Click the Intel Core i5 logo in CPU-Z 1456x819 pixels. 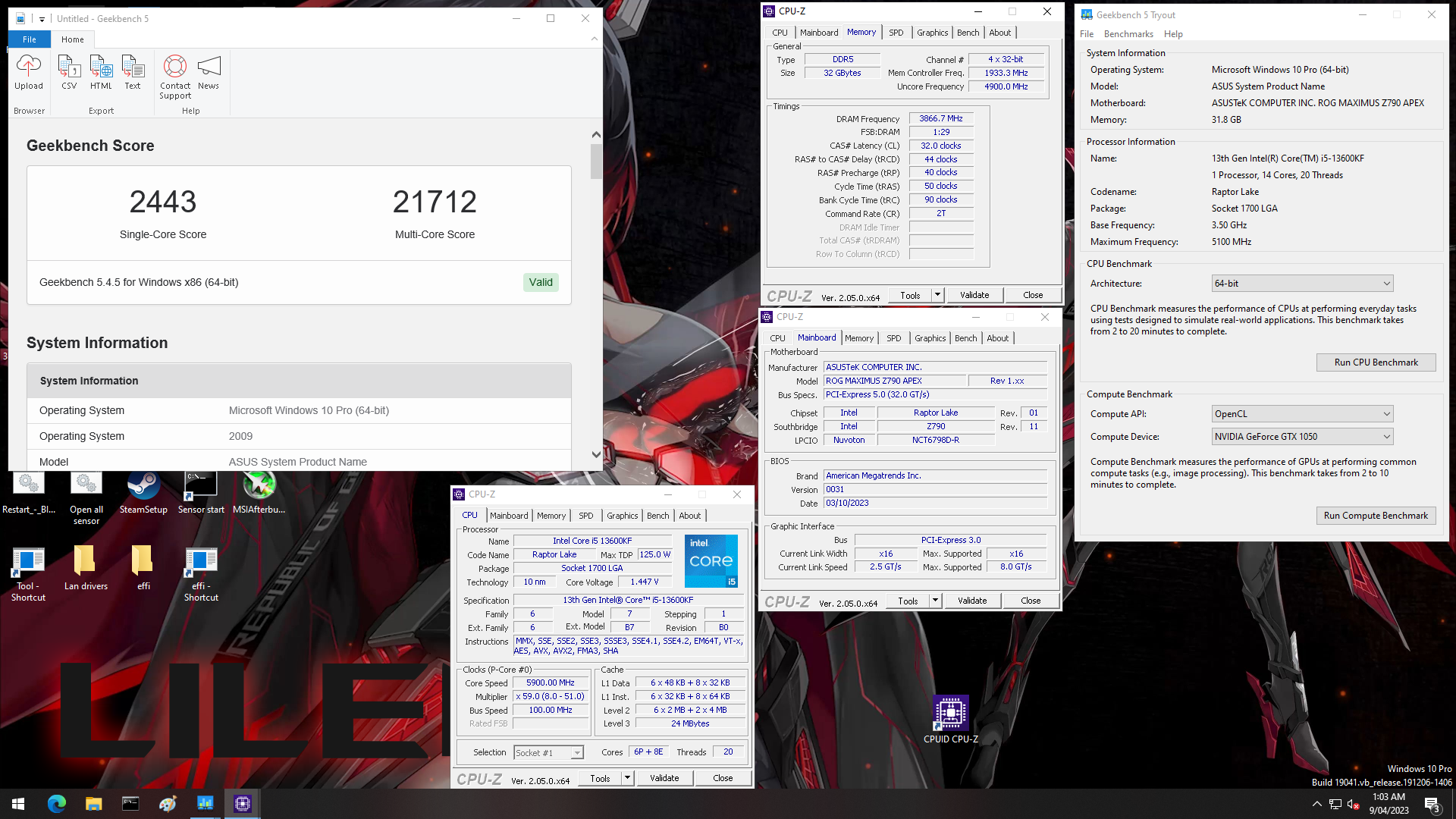(711, 561)
